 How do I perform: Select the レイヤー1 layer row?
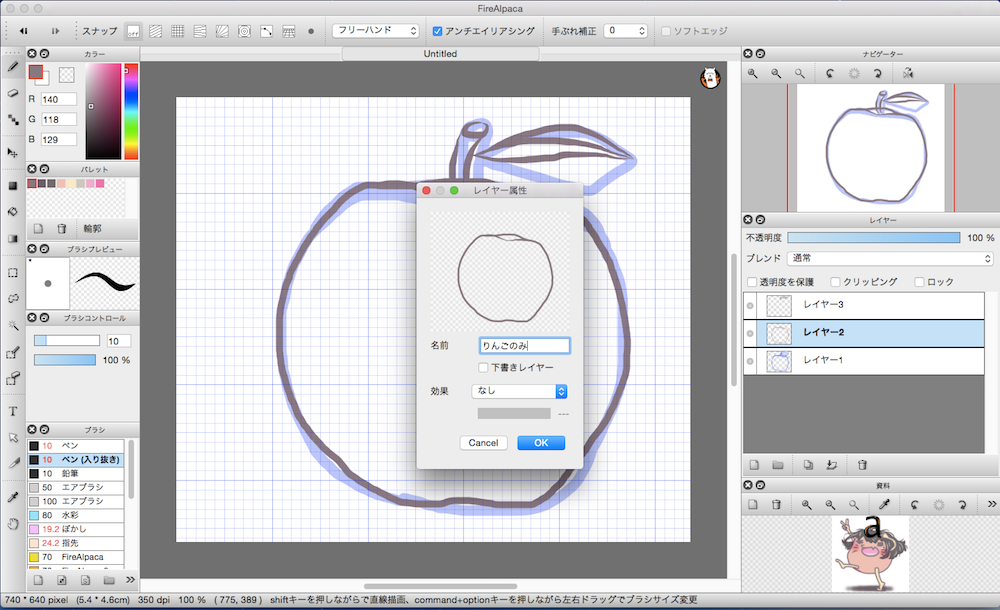864,361
